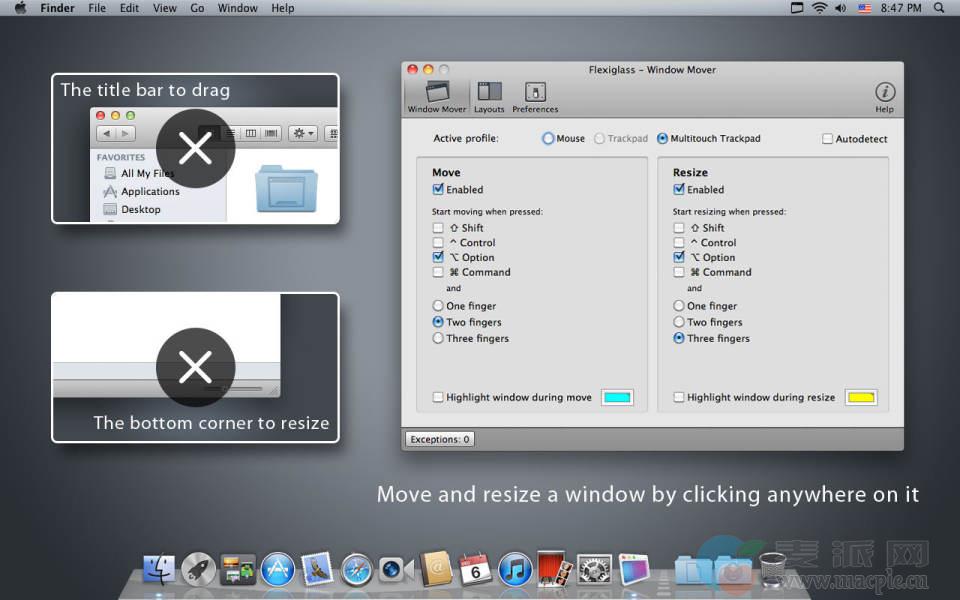960x600 pixels.
Task: Open the Go menu
Action: (x=197, y=8)
